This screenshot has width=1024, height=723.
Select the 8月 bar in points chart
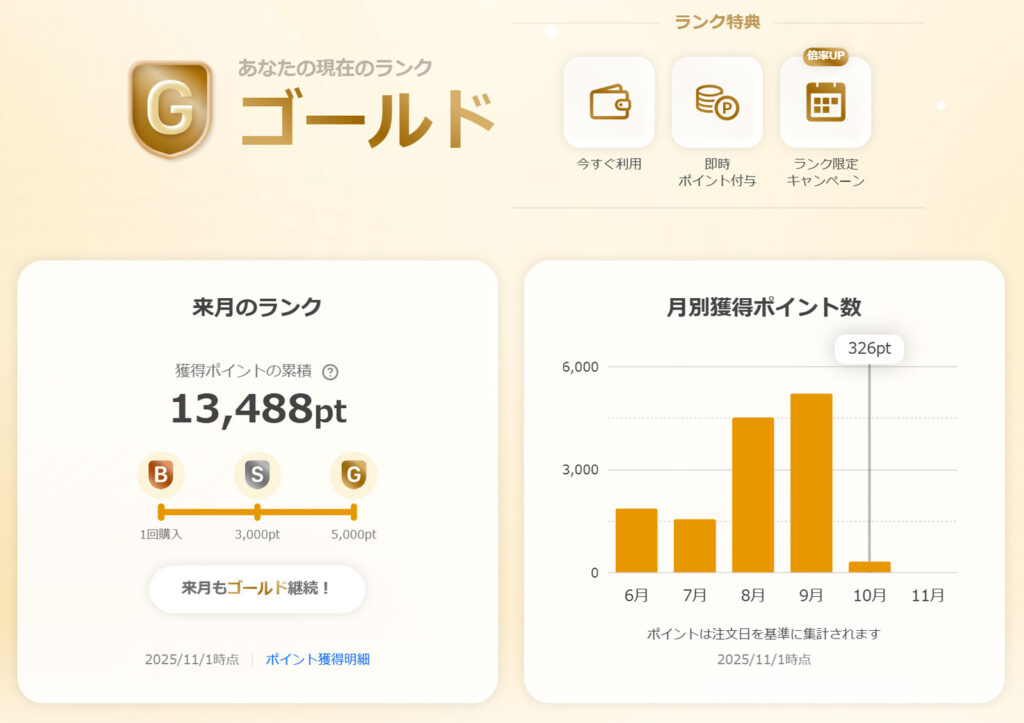(753, 495)
